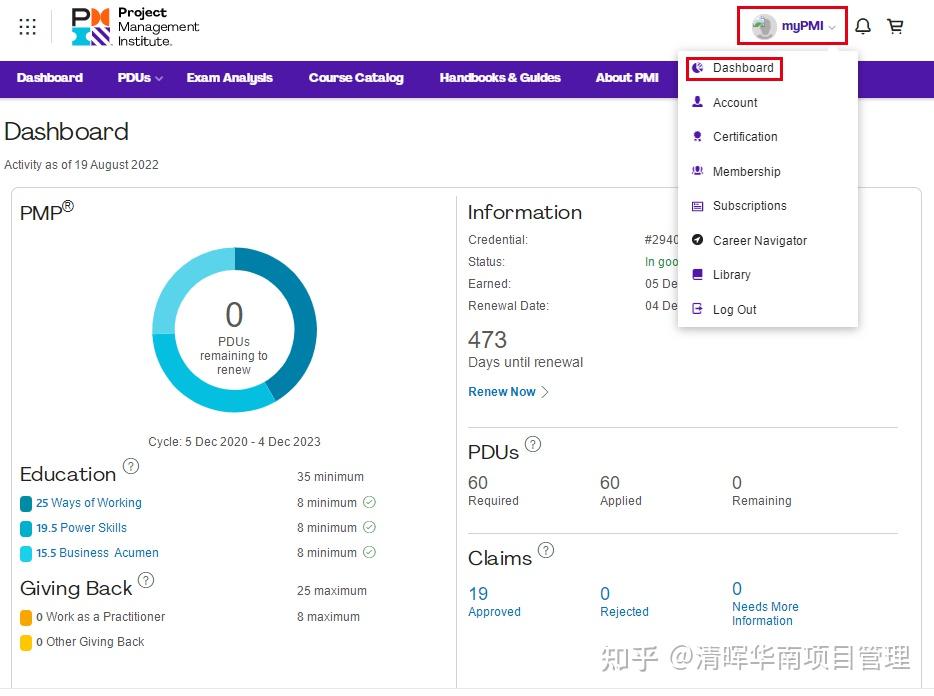Click '0' Remaining PDUs value

pyautogui.click(x=737, y=483)
